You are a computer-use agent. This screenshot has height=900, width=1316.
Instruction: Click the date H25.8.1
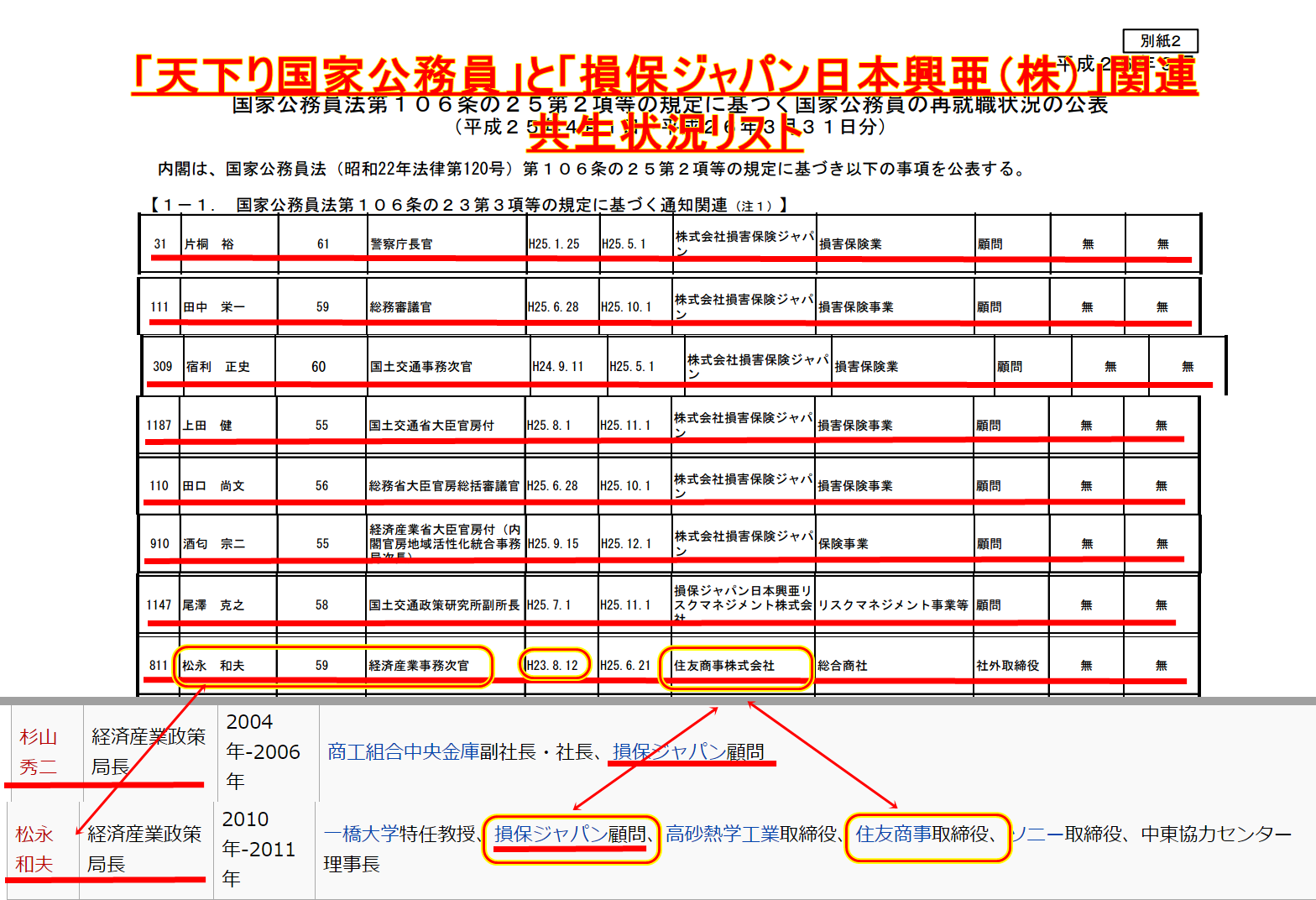pyautogui.click(x=549, y=426)
